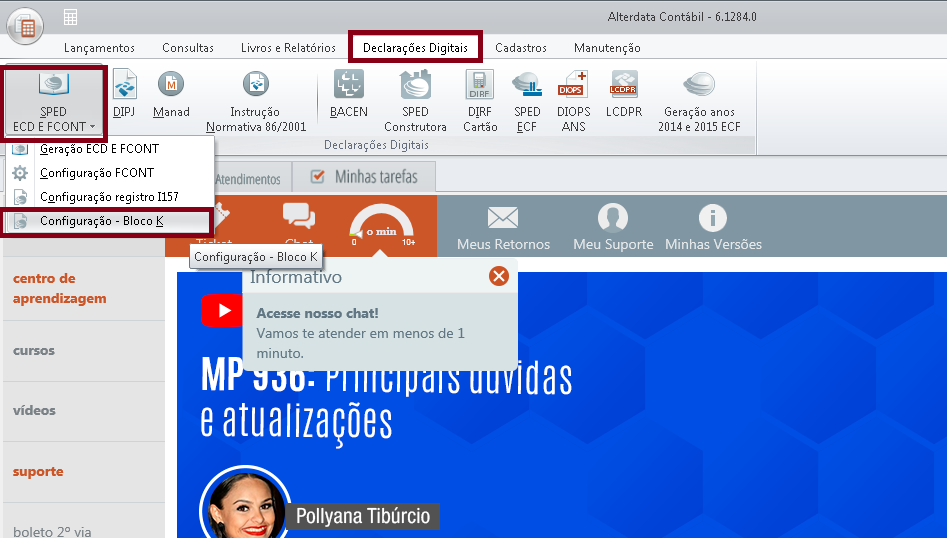Image resolution: width=947 pixels, height=538 pixels.
Task: Open SPED Construtora
Action: (x=416, y=101)
